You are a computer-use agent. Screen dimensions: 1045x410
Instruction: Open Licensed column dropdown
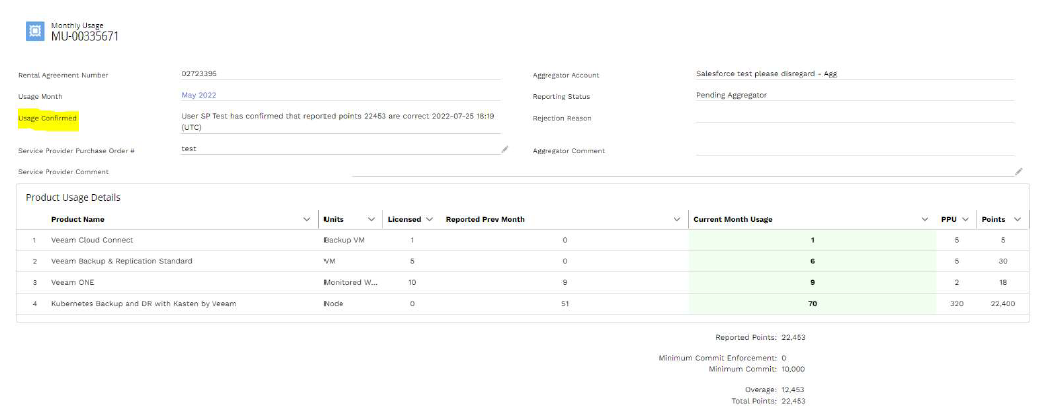[429, 219]
